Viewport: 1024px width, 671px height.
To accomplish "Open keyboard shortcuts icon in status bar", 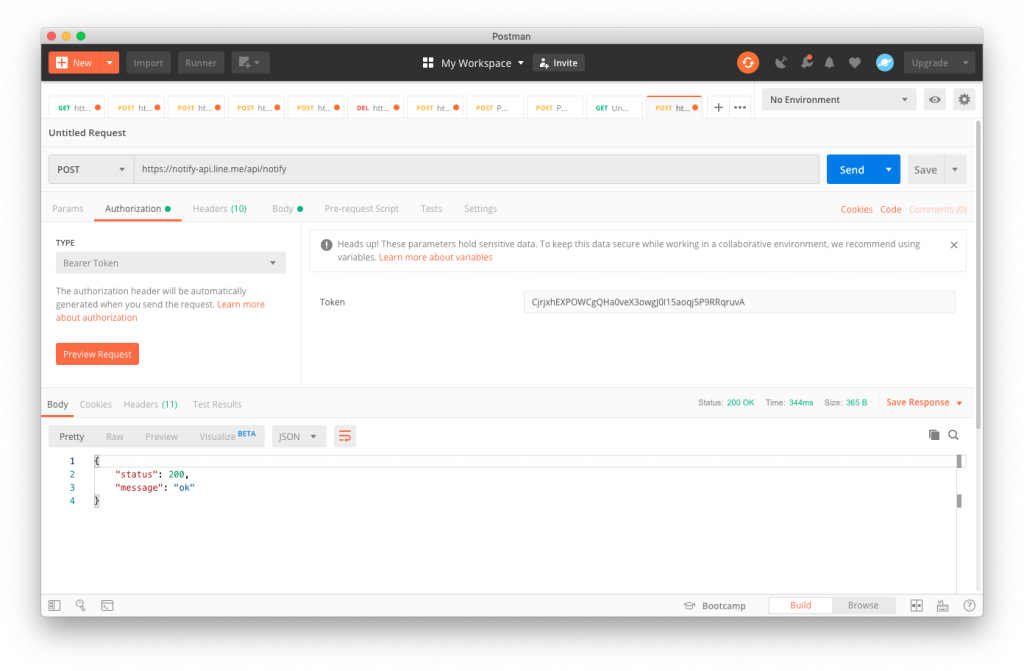I will pyautogui.click(x=942, y=606).
